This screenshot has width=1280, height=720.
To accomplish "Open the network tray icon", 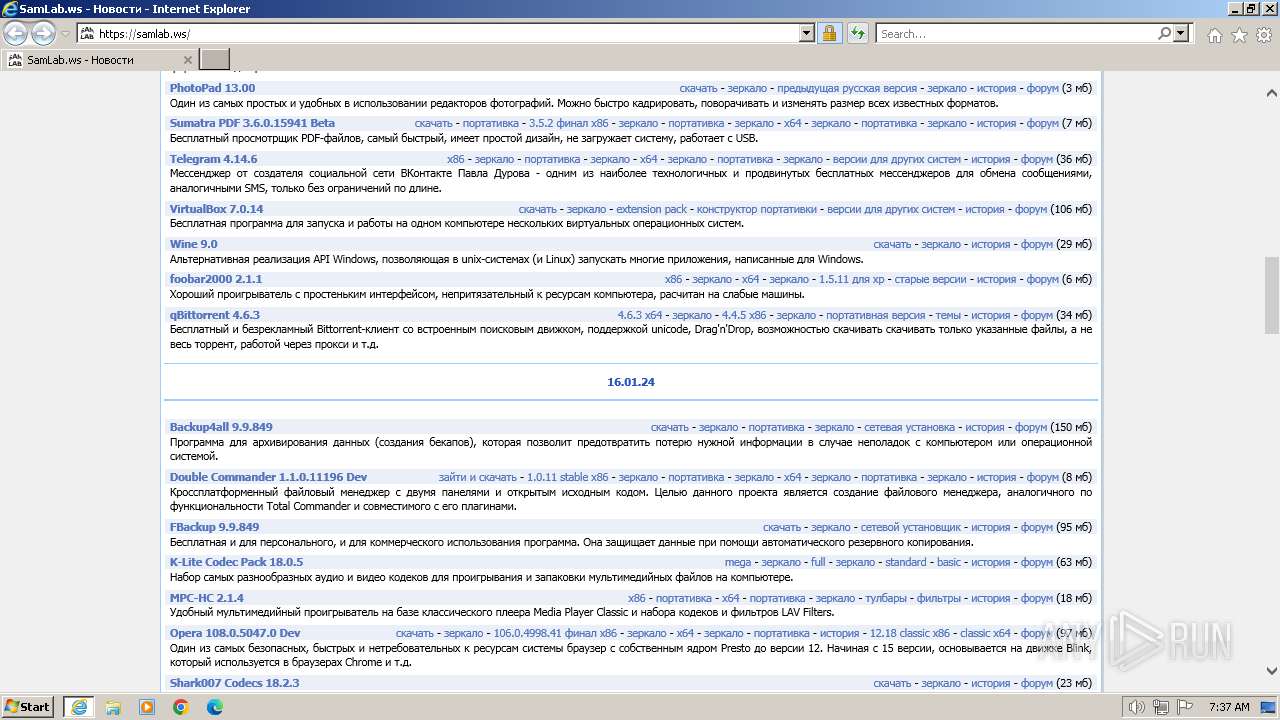I will tap(1160, 707).
